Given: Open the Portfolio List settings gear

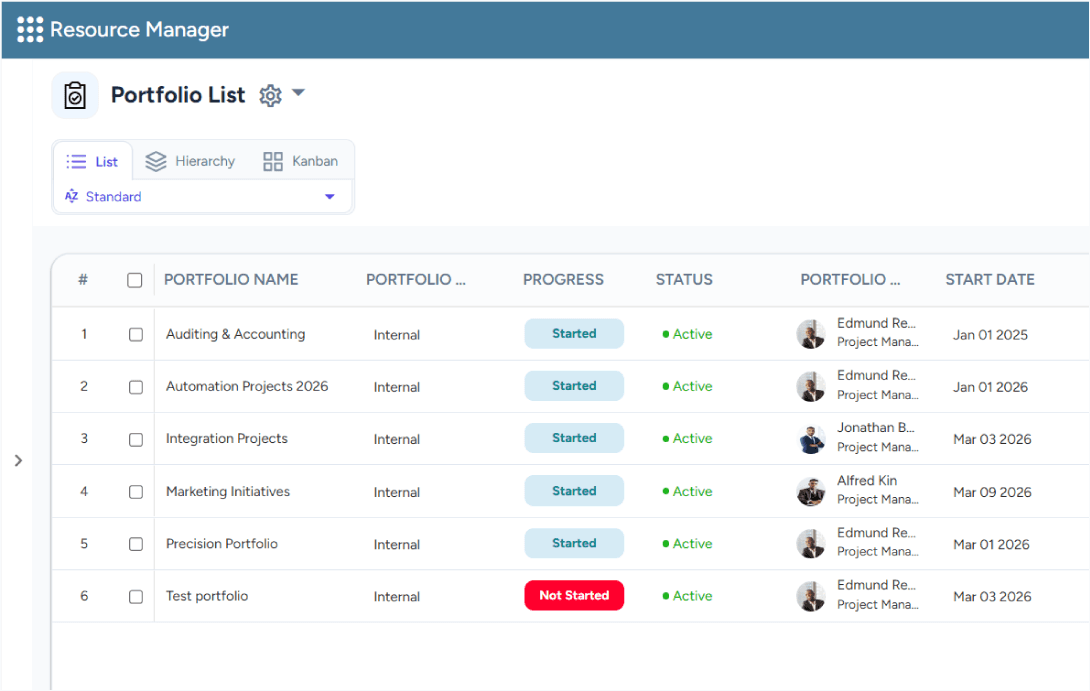Looking at the screenshot, I should pyautogui.click(x=270, y=95).
